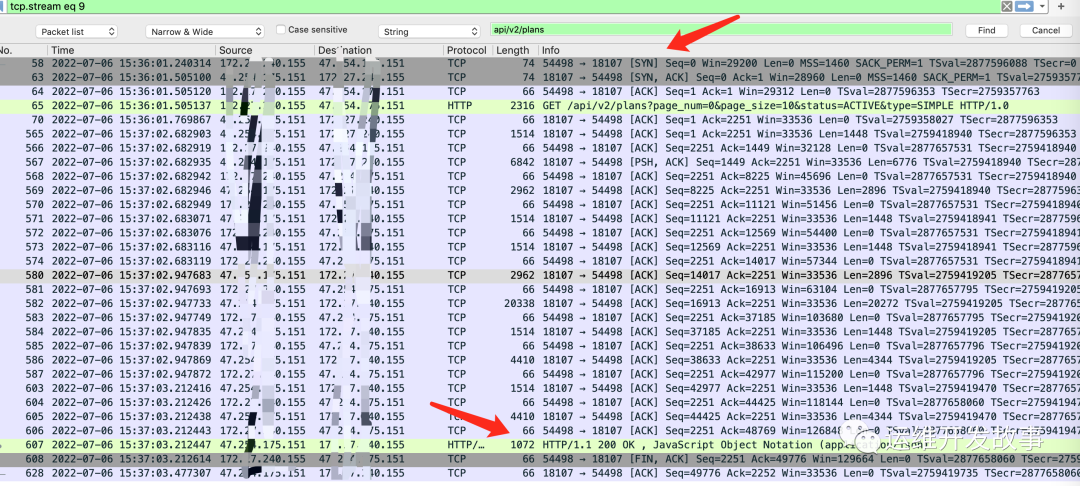Focus the tcp.stream eq 9 filter field

[500, 6]
